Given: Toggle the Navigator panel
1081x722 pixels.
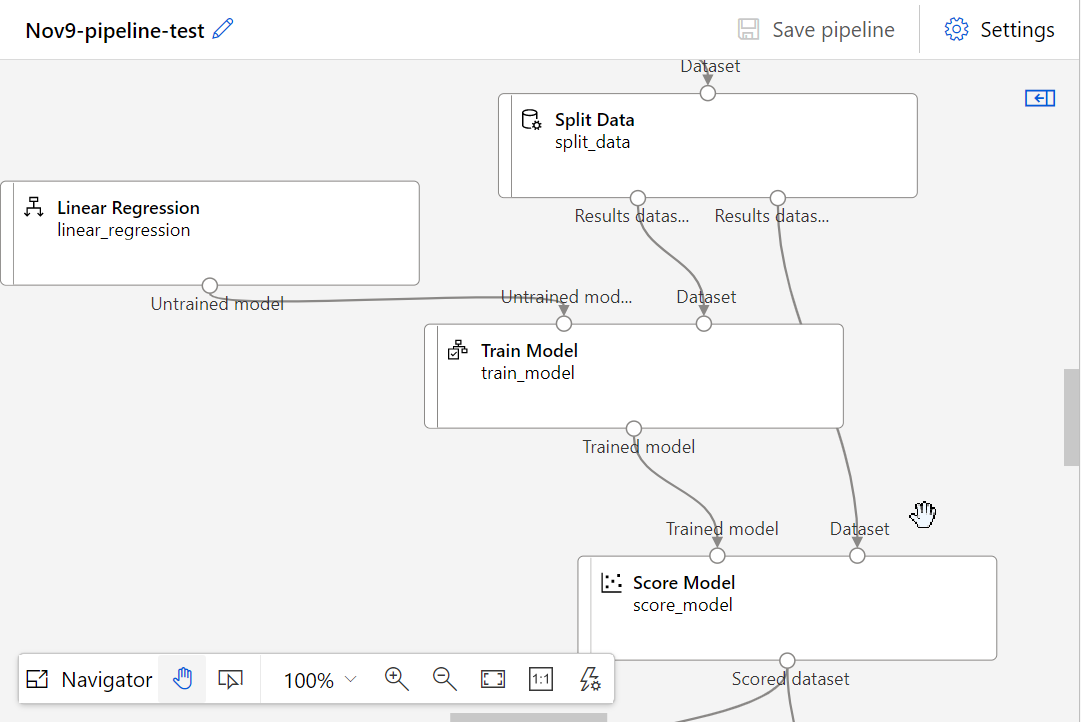Looking at the screenshot, I should tap(90, 680).
